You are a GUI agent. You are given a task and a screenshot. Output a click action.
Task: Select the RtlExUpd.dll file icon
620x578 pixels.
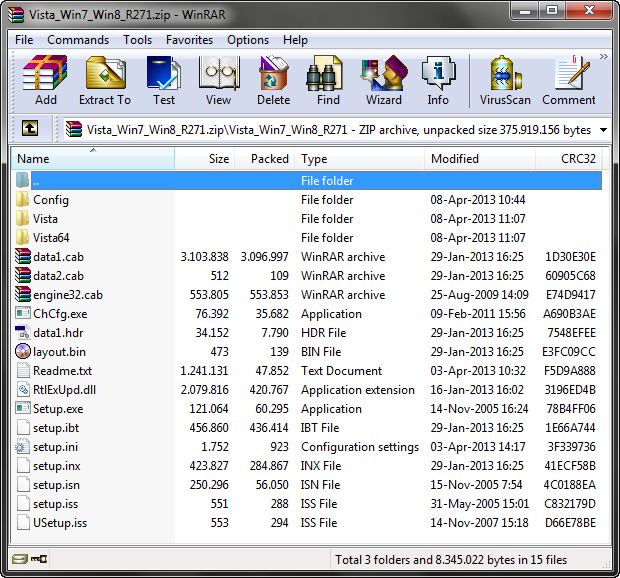23,389
